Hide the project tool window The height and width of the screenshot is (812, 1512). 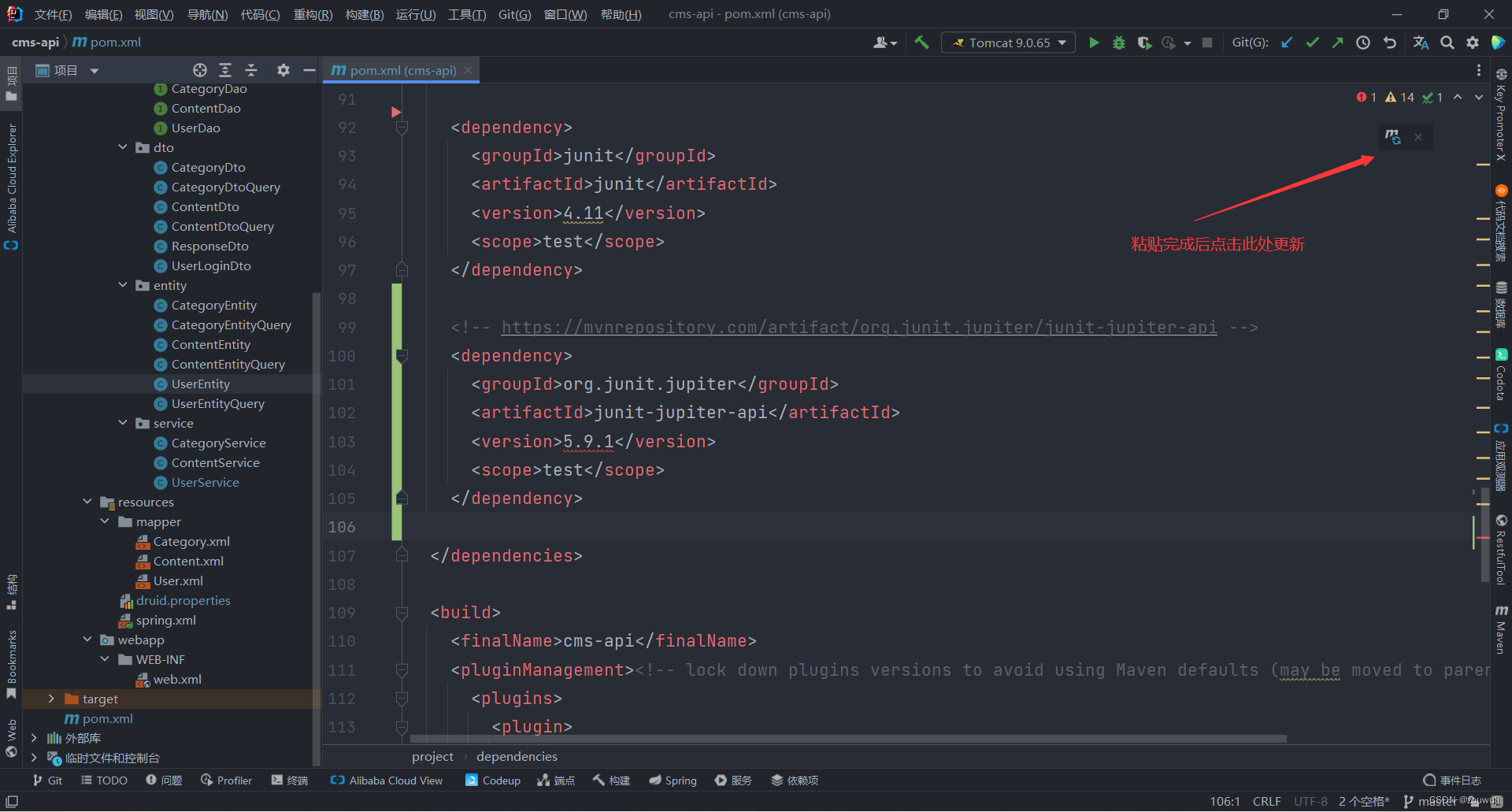point(309,70)
